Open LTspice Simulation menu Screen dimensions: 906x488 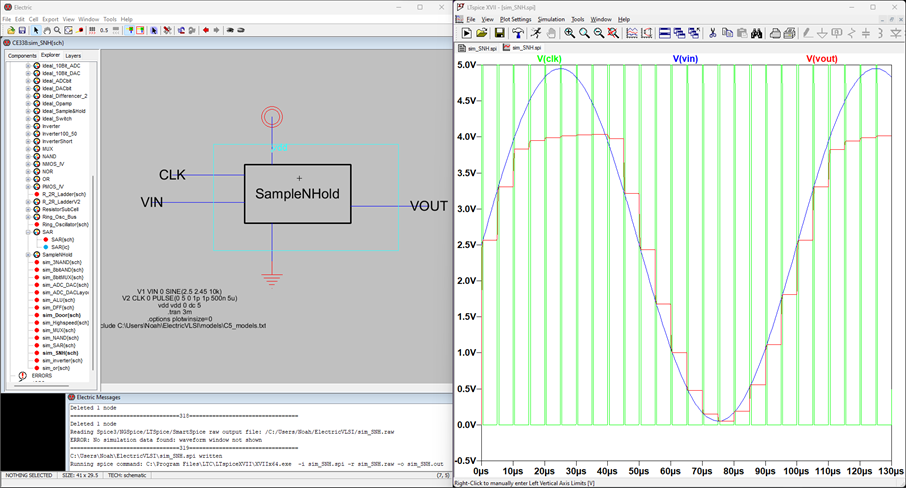[x=551, y=19]
